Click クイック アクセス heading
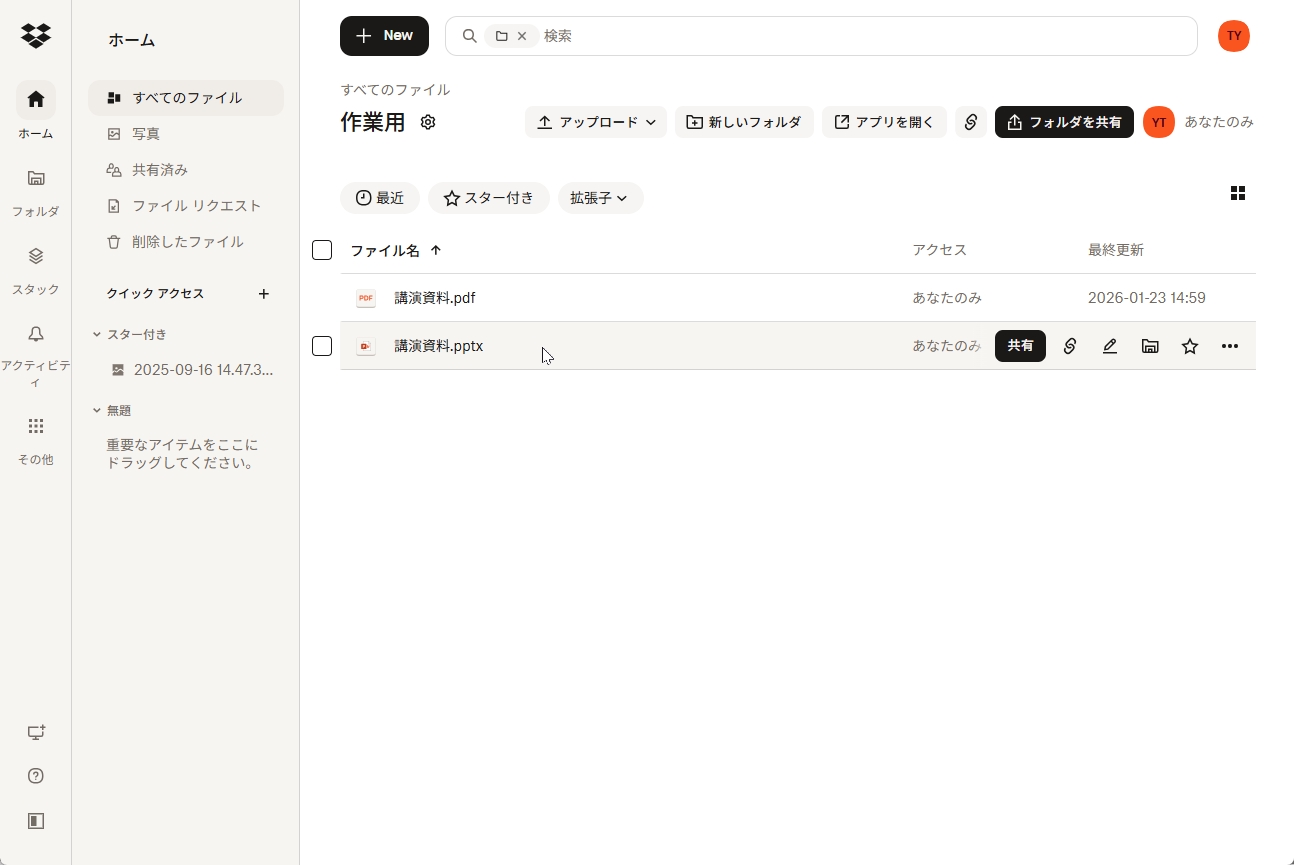 [155, 294]
